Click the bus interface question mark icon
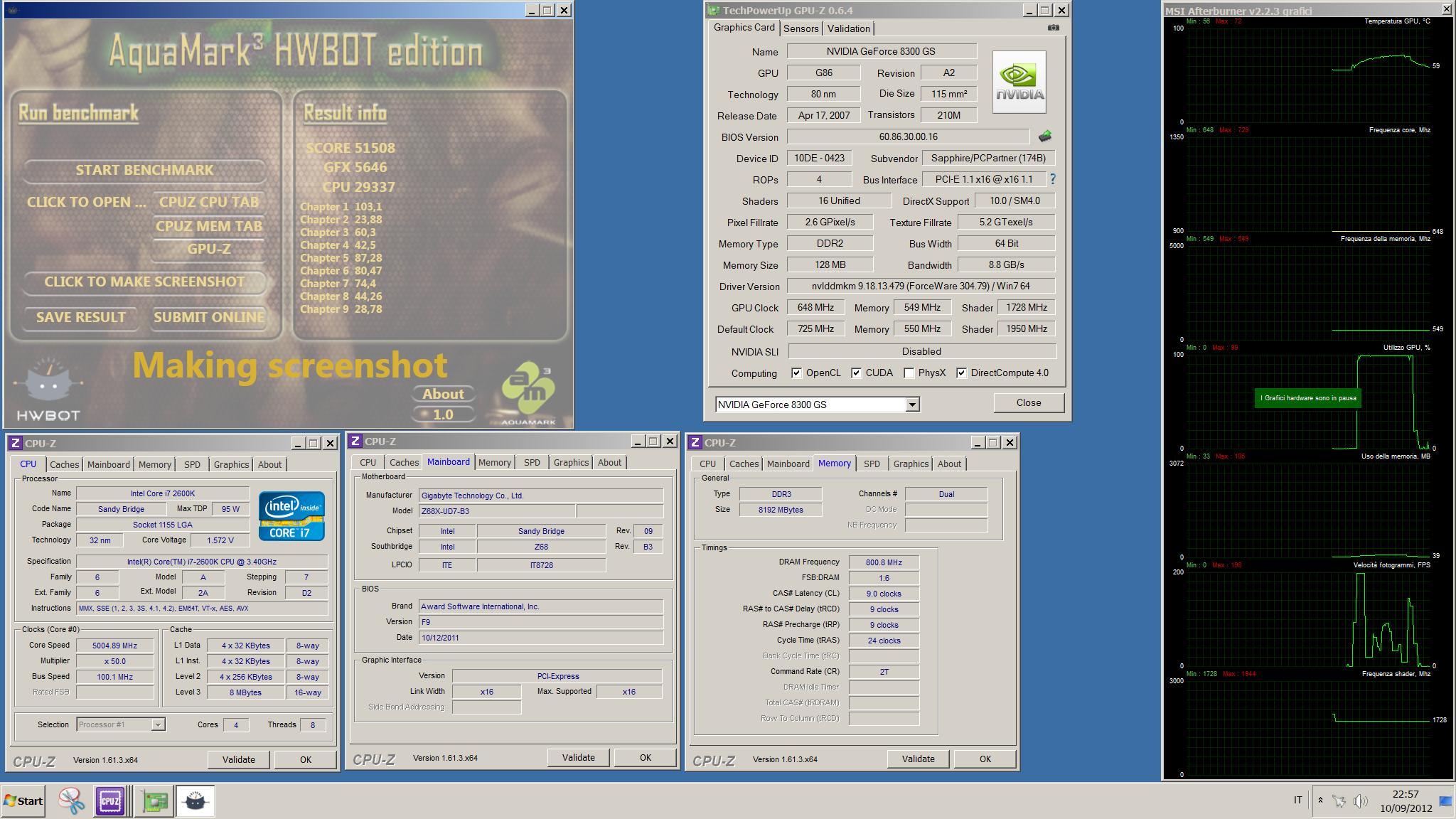 [1053, 179]
